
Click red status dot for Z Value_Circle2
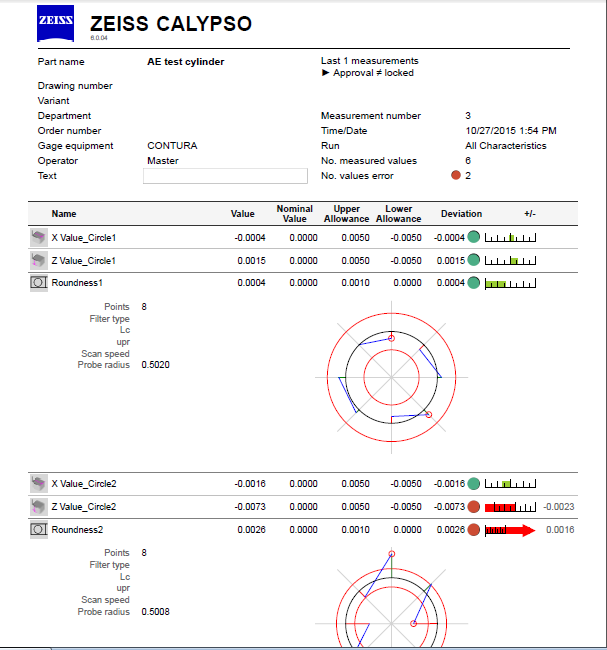tap(473, 507)
